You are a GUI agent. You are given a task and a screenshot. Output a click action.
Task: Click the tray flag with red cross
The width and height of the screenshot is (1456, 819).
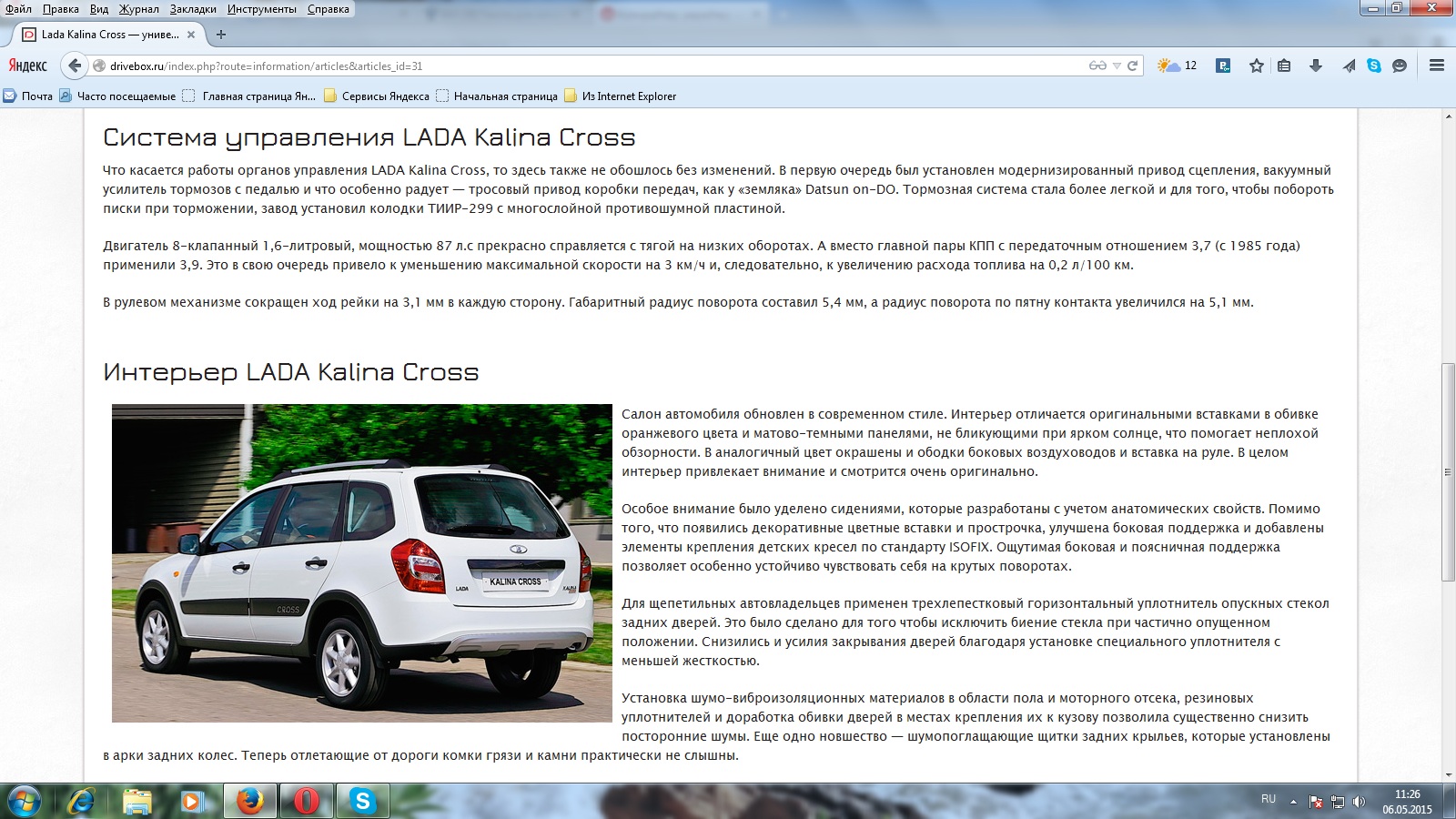1316,802
